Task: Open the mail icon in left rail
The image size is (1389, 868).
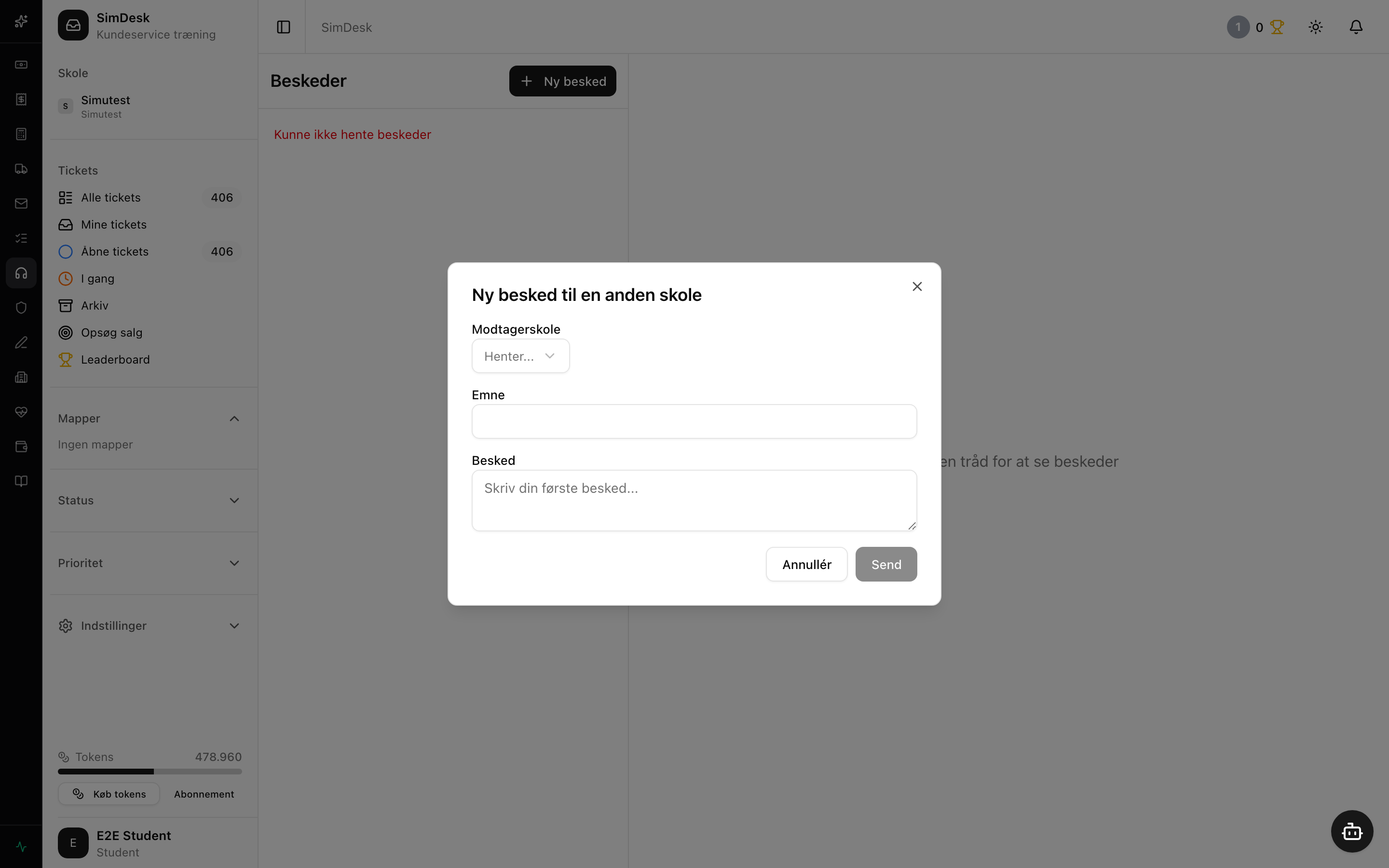Action: 21,204
